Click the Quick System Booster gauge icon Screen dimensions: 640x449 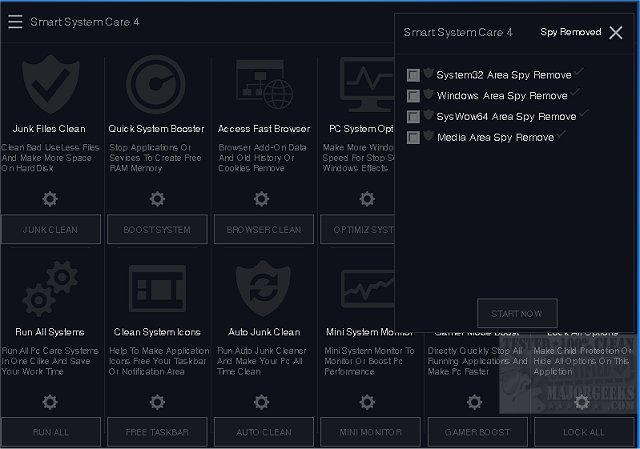point(156,84)
